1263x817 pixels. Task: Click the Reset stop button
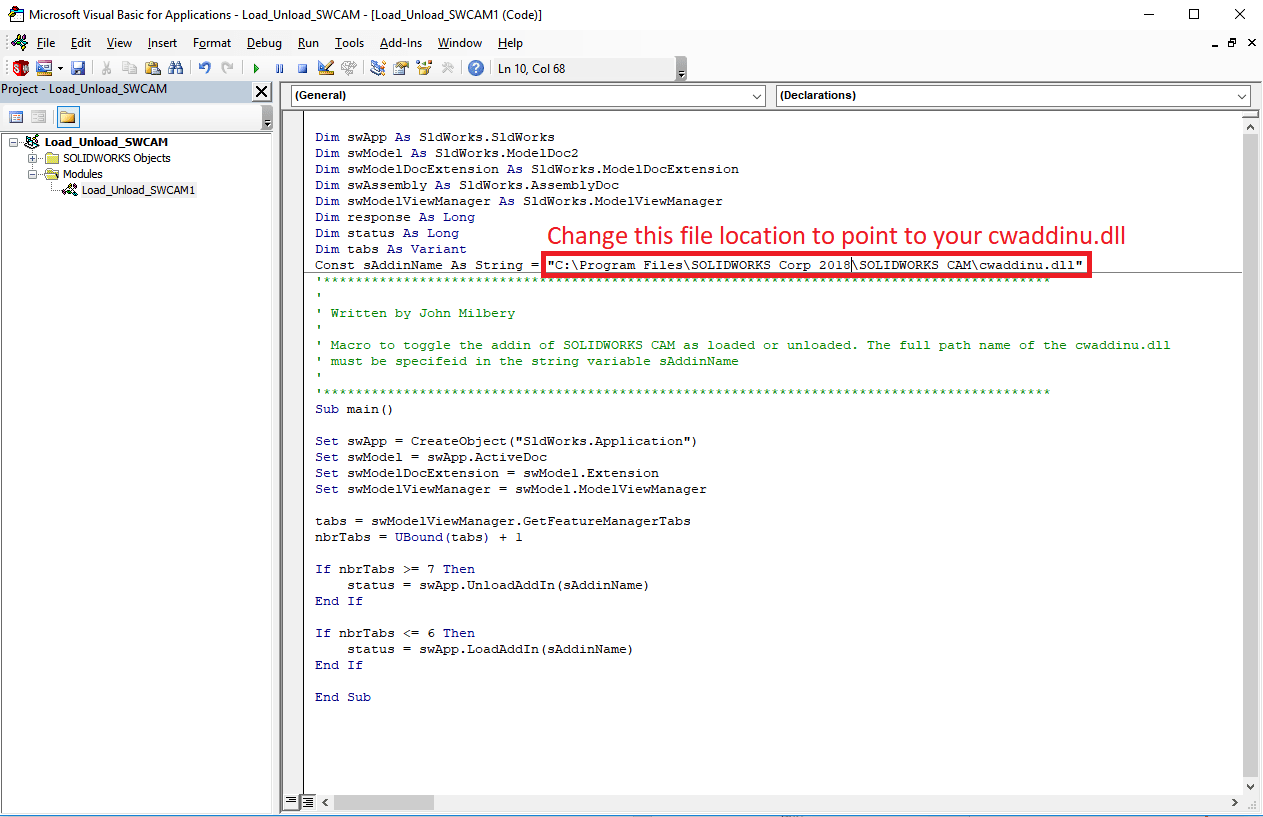click(302, 68)
